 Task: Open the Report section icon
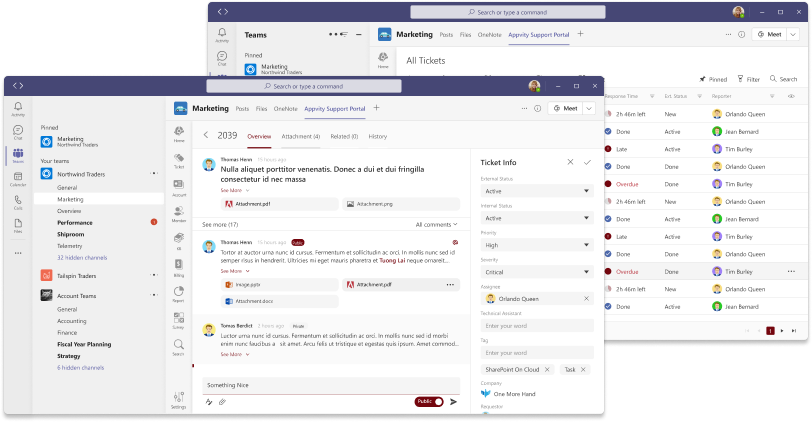[179, 294]
